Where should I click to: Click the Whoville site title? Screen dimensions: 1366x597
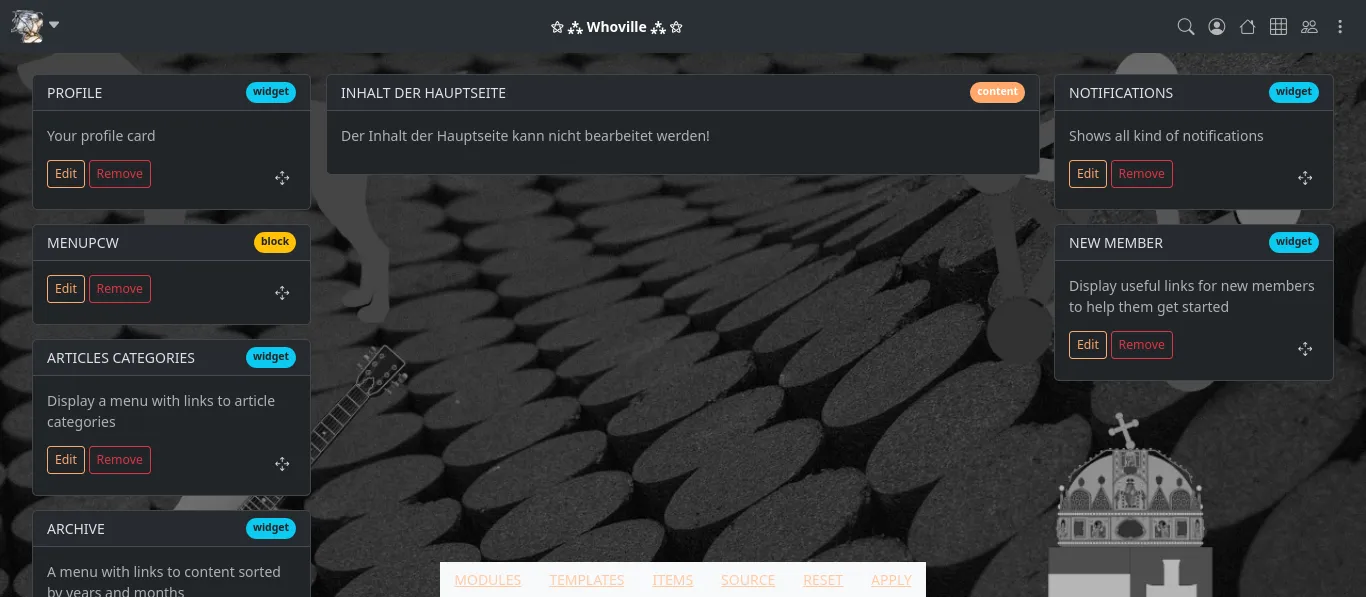(x=617, y=27)
